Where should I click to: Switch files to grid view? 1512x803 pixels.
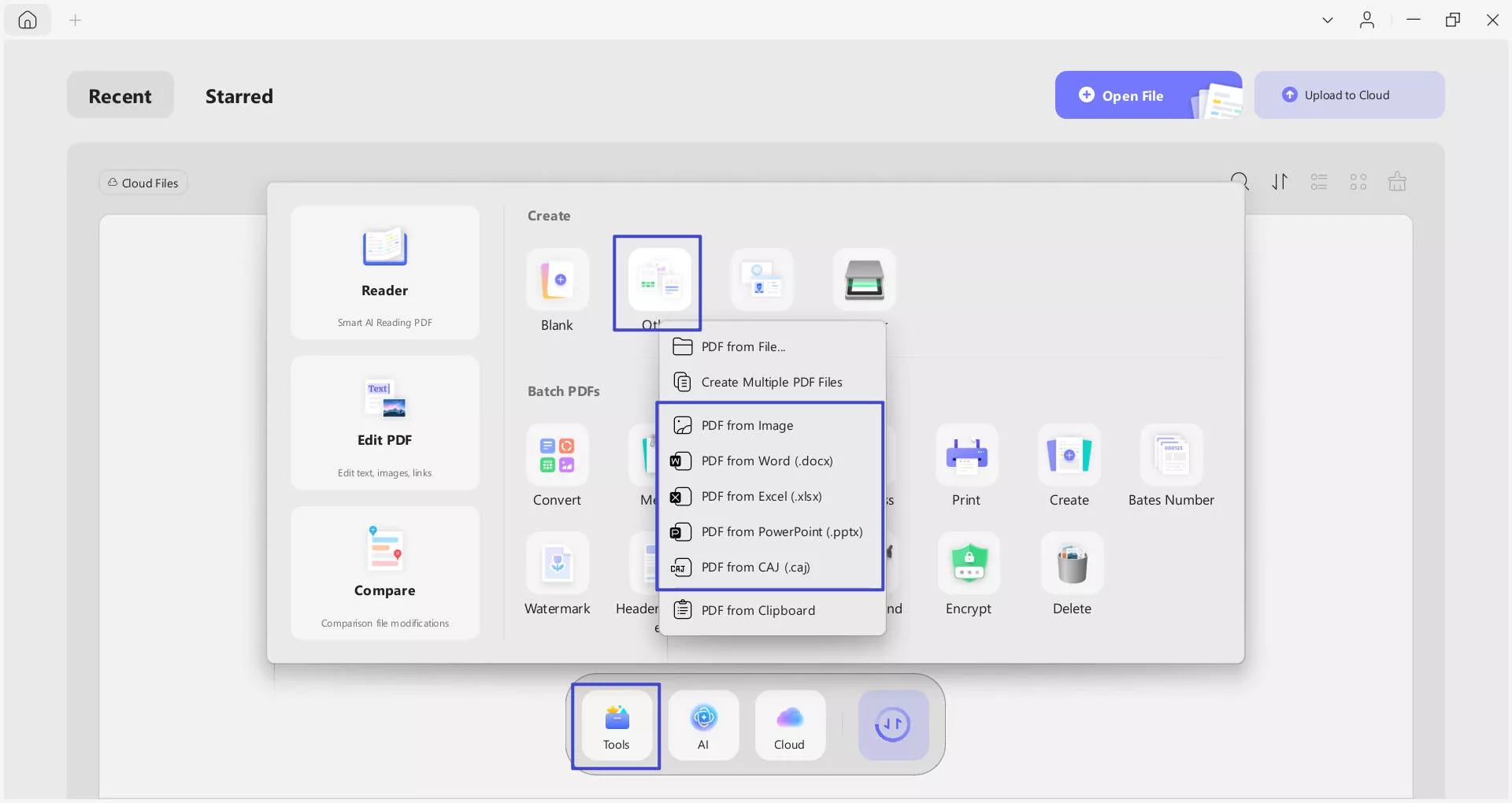(x=1358, y=181)
